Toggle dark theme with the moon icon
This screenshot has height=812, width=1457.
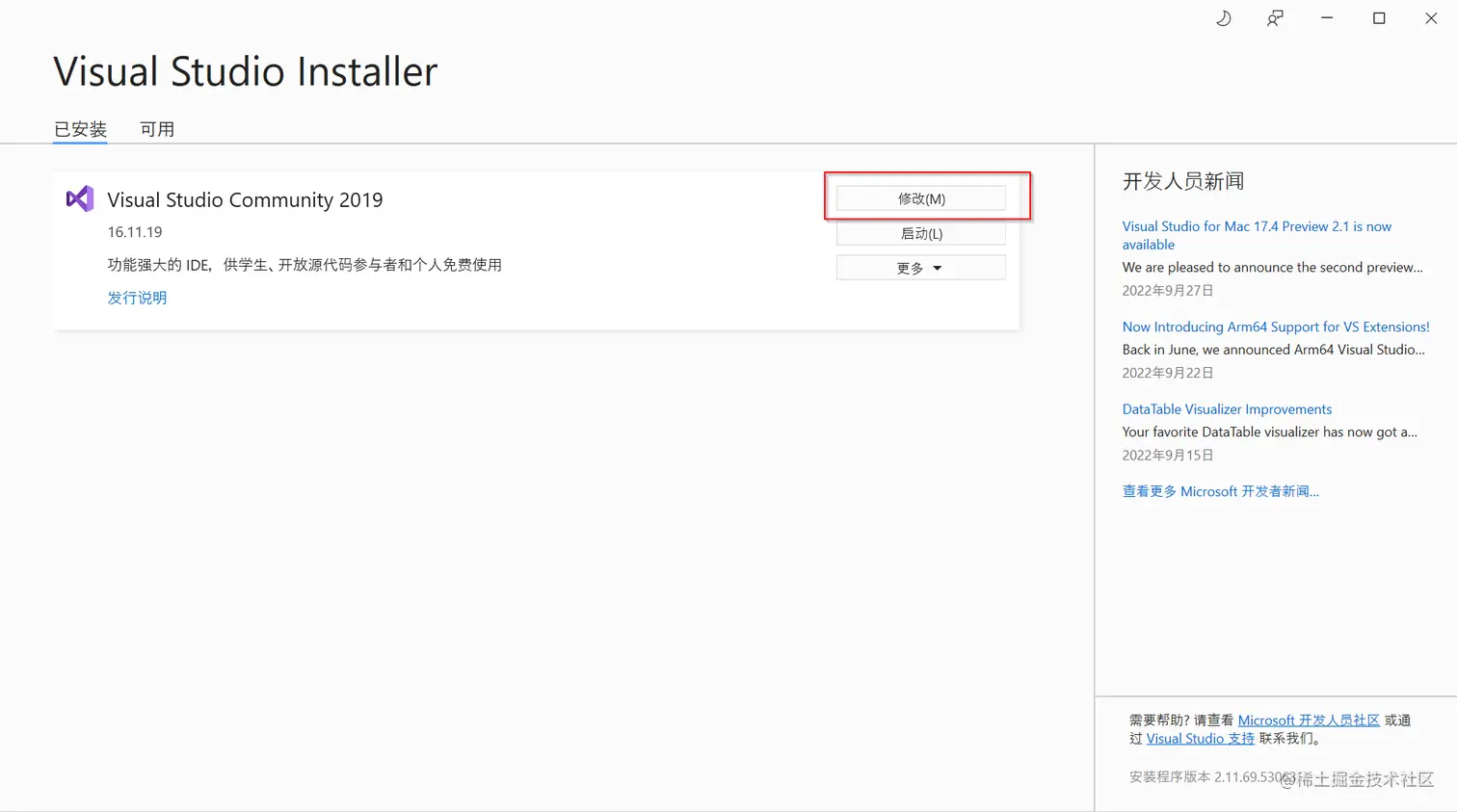click(x=1223, y=18)
